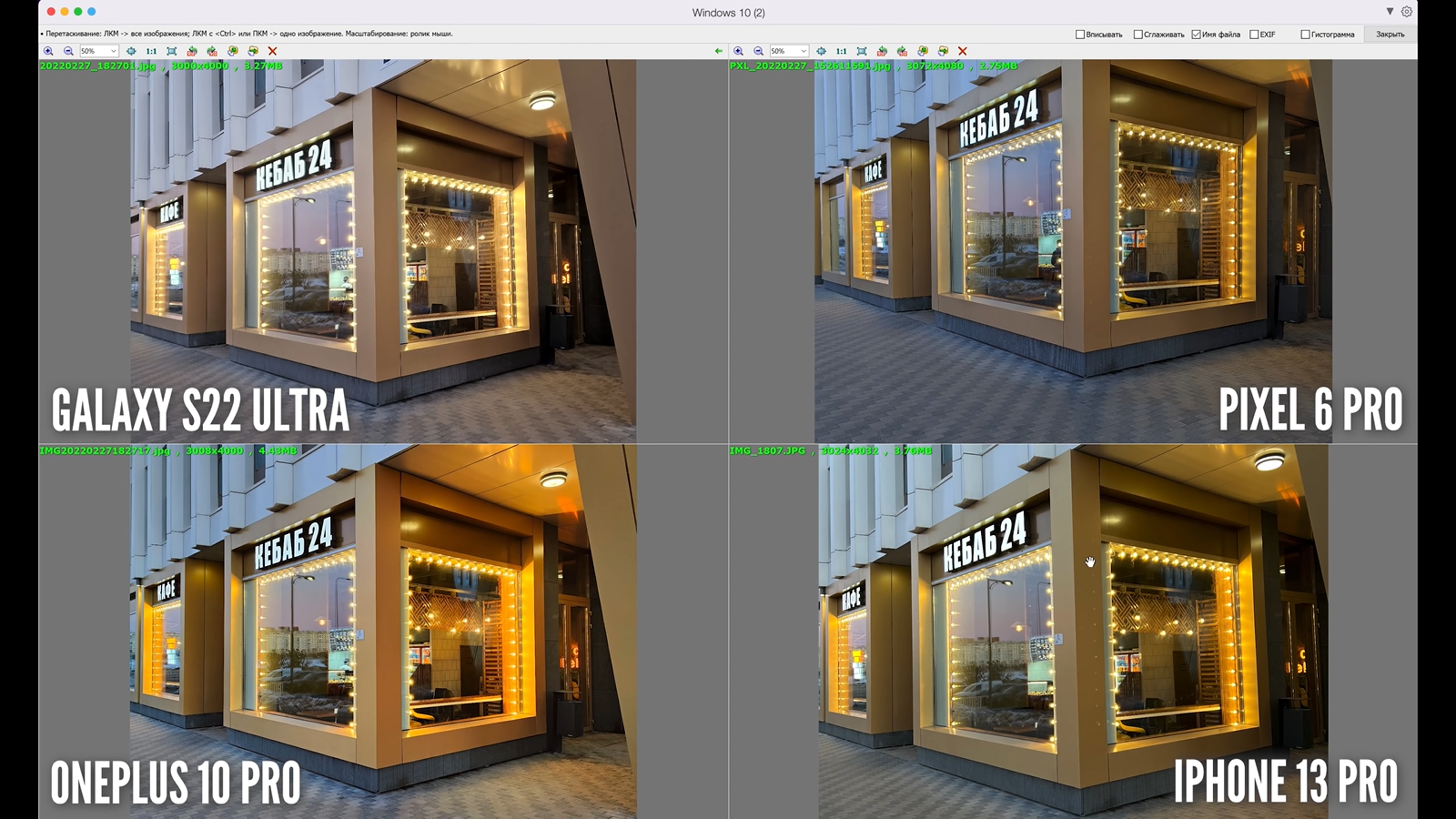Click the Galaxy S22 Ultra photo
Image resolution: width=1456 pixels, height=819 pixels.
coord(383,251)
